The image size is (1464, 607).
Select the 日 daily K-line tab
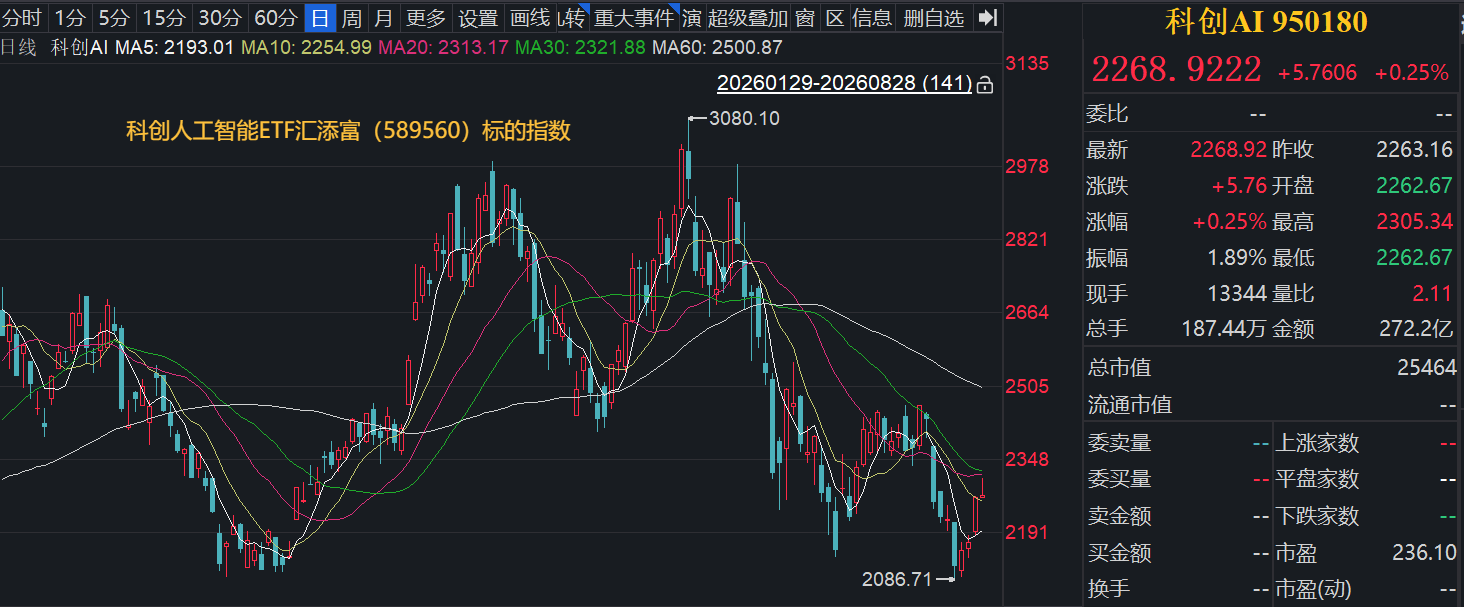pos(320,17)
